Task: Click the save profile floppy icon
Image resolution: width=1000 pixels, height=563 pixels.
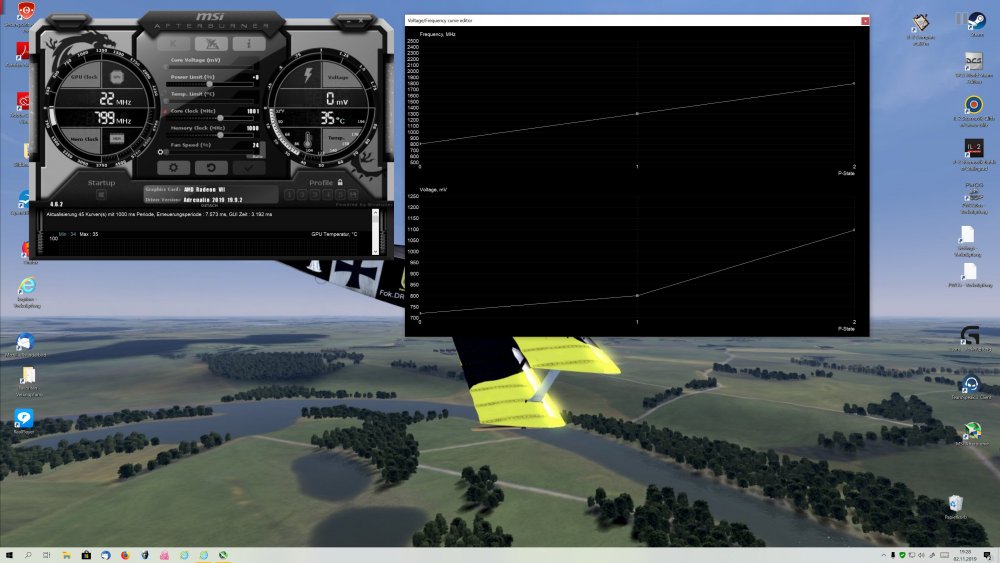Action: [353, 194]
